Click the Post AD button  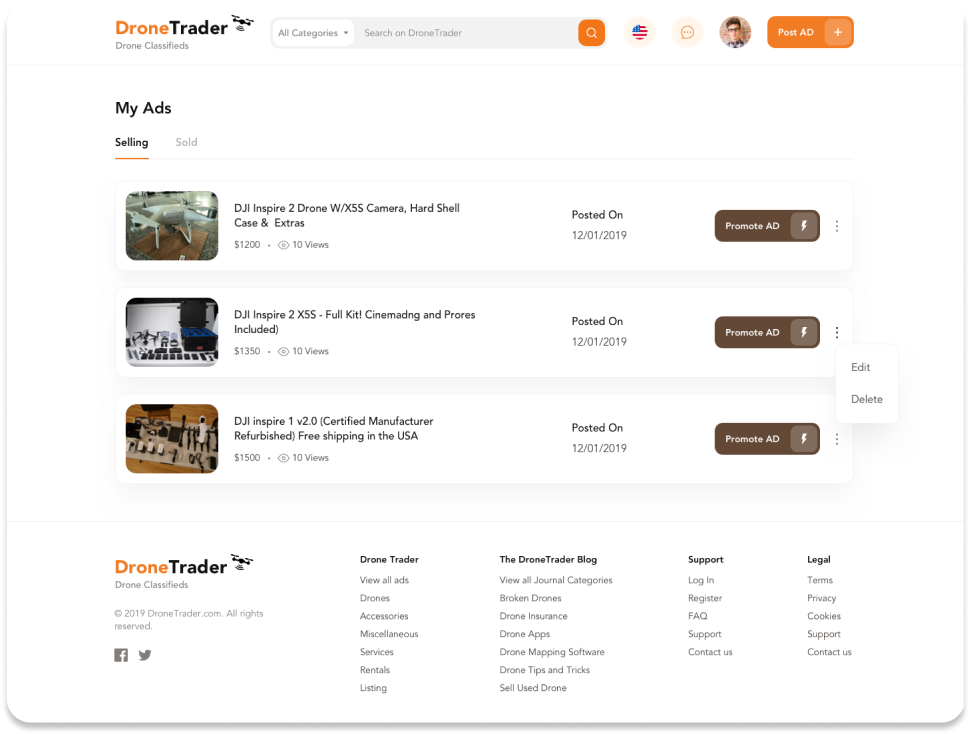pyautogui.click(x=810, y=32)
